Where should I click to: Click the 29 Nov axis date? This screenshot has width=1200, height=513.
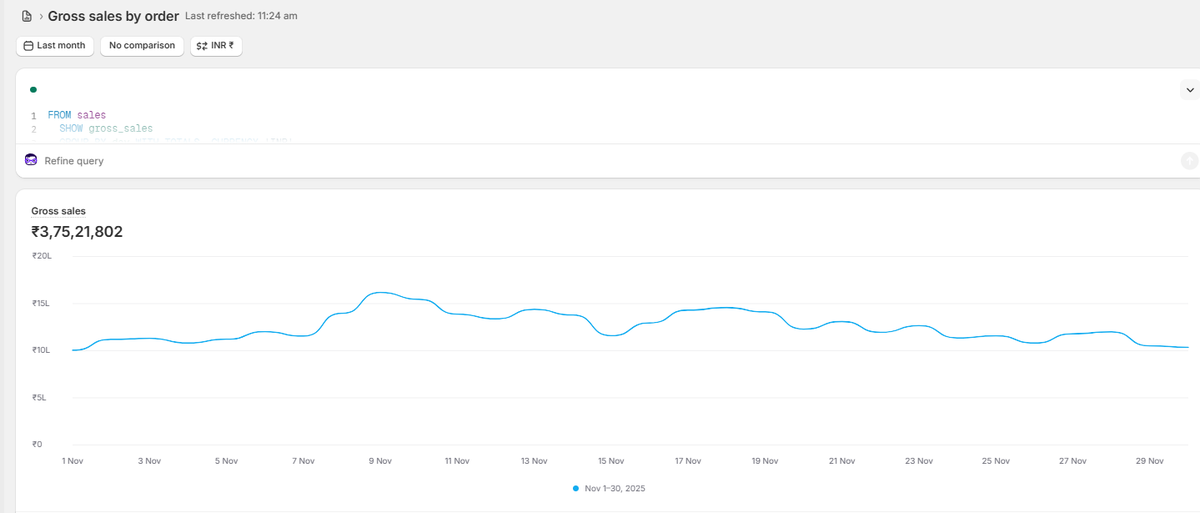point(1150,461)
